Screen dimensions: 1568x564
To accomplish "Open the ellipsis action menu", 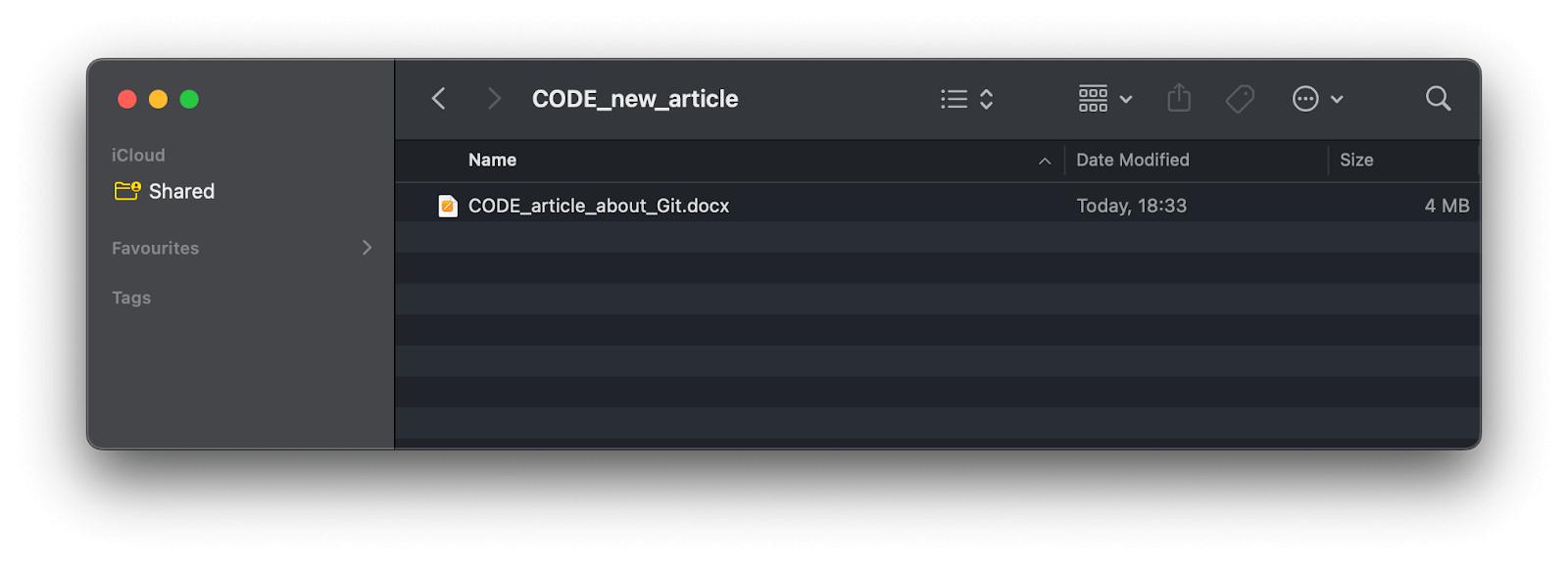I will [1316, 99].
